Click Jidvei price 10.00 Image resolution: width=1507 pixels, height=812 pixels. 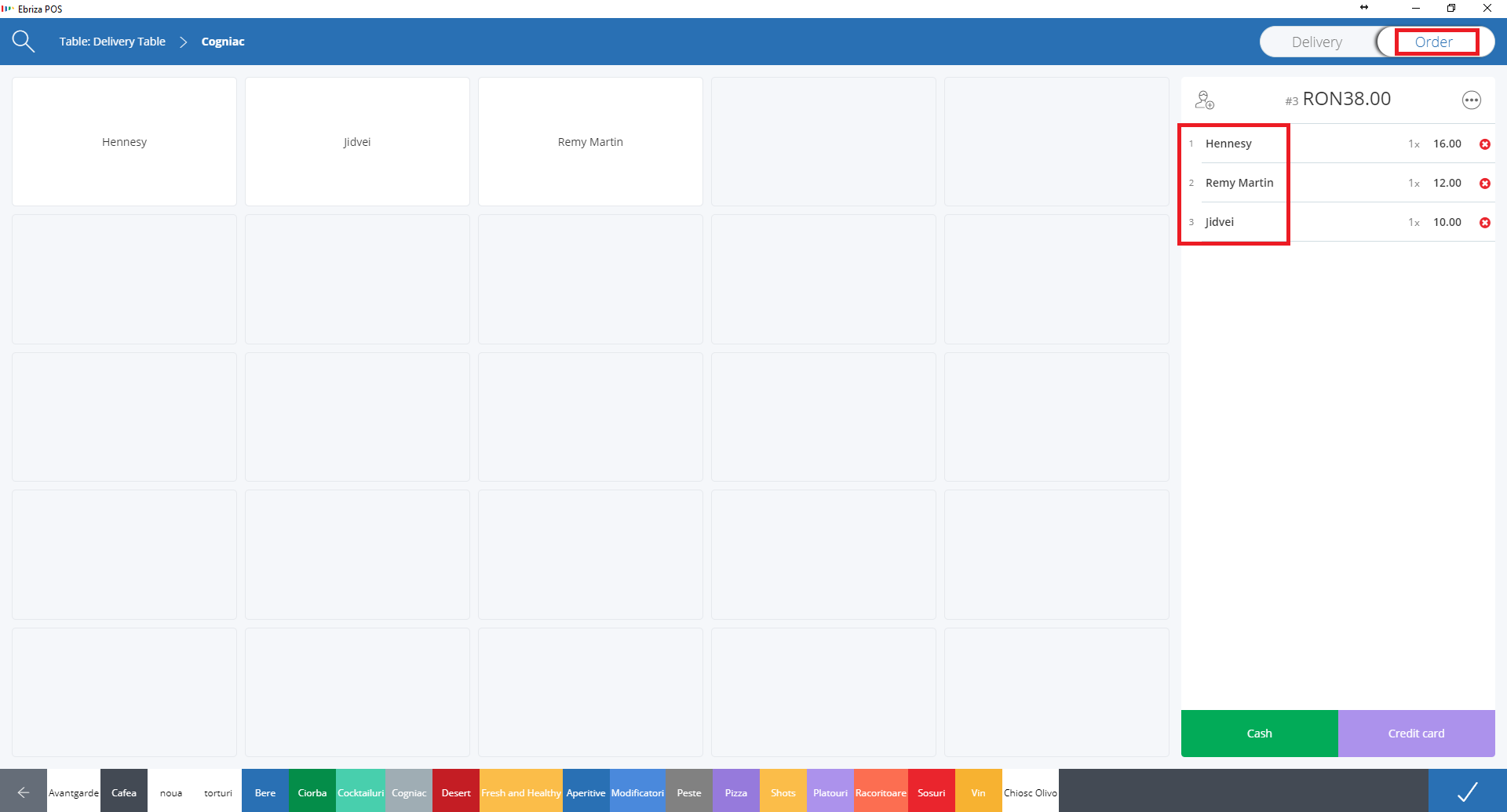point(1447,222)
